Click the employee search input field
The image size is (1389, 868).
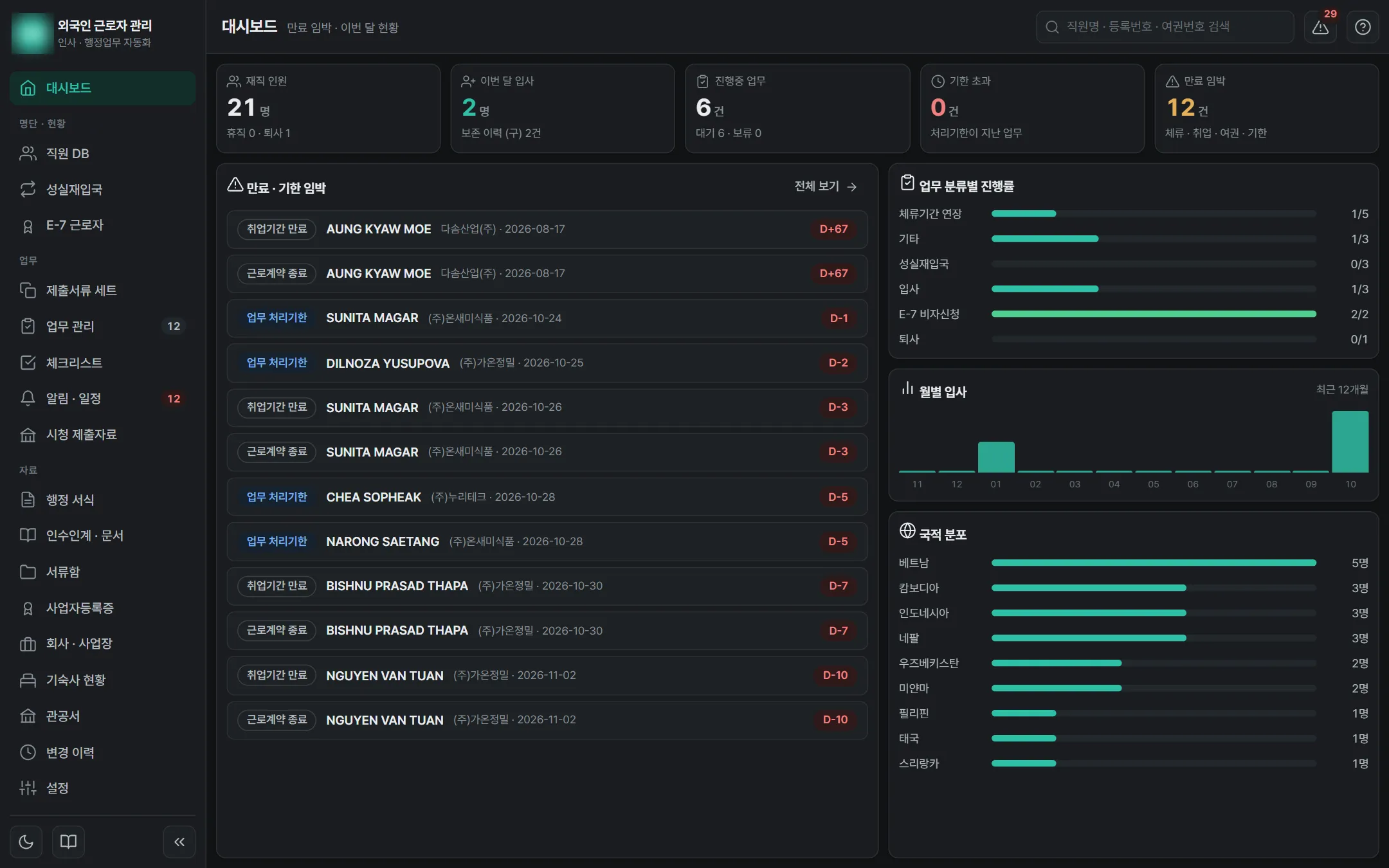[x=1165, y=27]
